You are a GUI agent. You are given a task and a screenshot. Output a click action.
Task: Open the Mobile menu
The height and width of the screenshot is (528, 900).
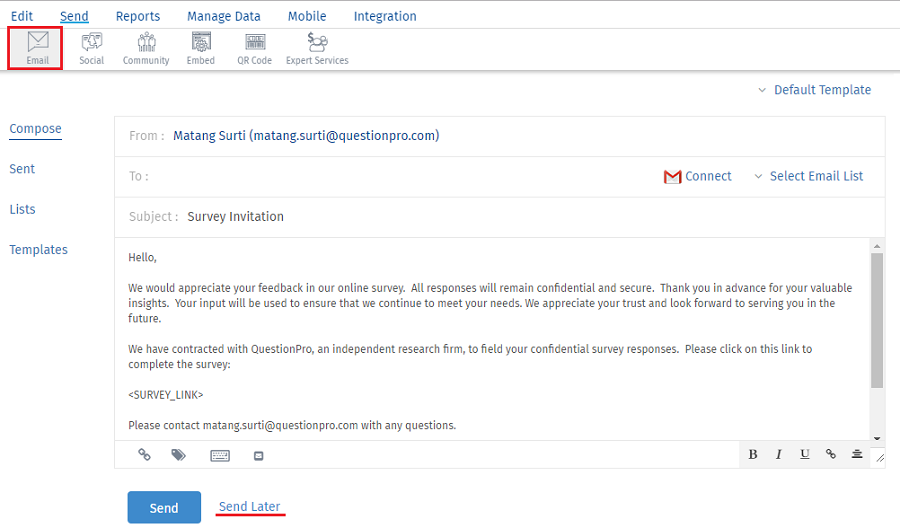[307, 16]
